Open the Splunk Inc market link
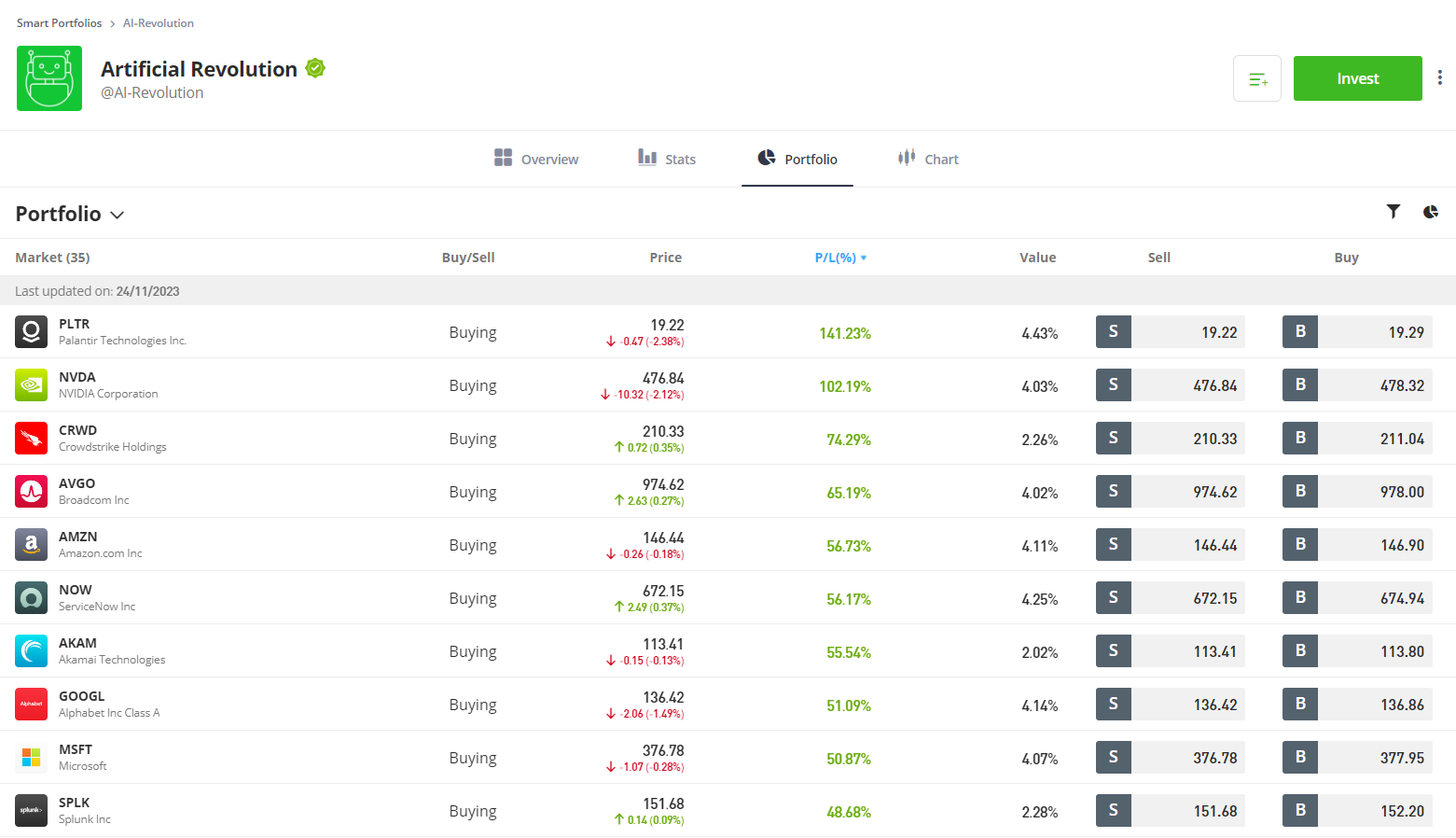 [x=84, y=811]
